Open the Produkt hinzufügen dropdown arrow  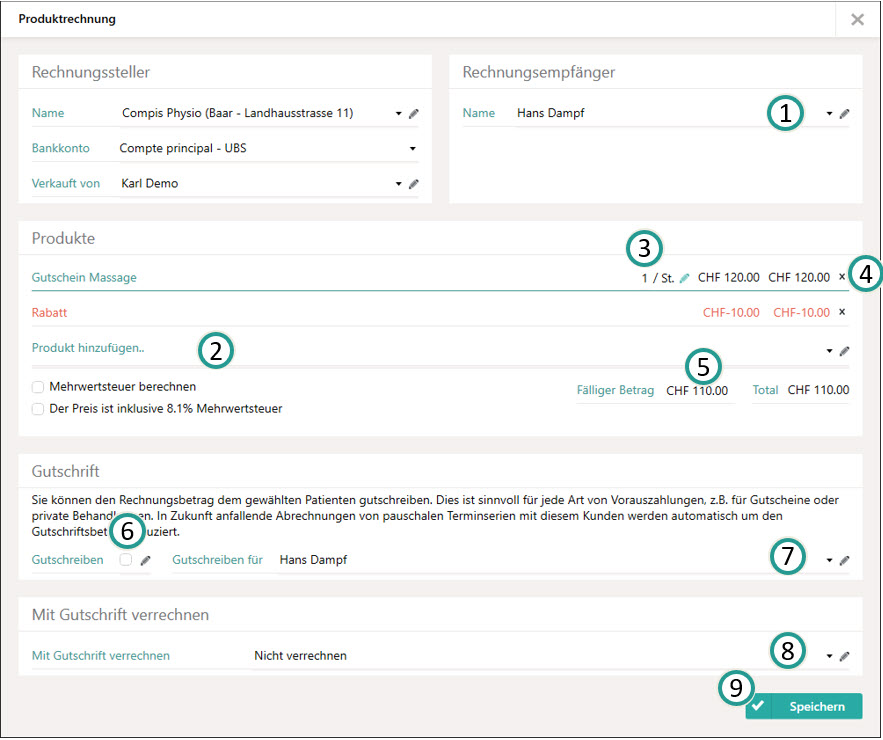(x=829, y=351)
